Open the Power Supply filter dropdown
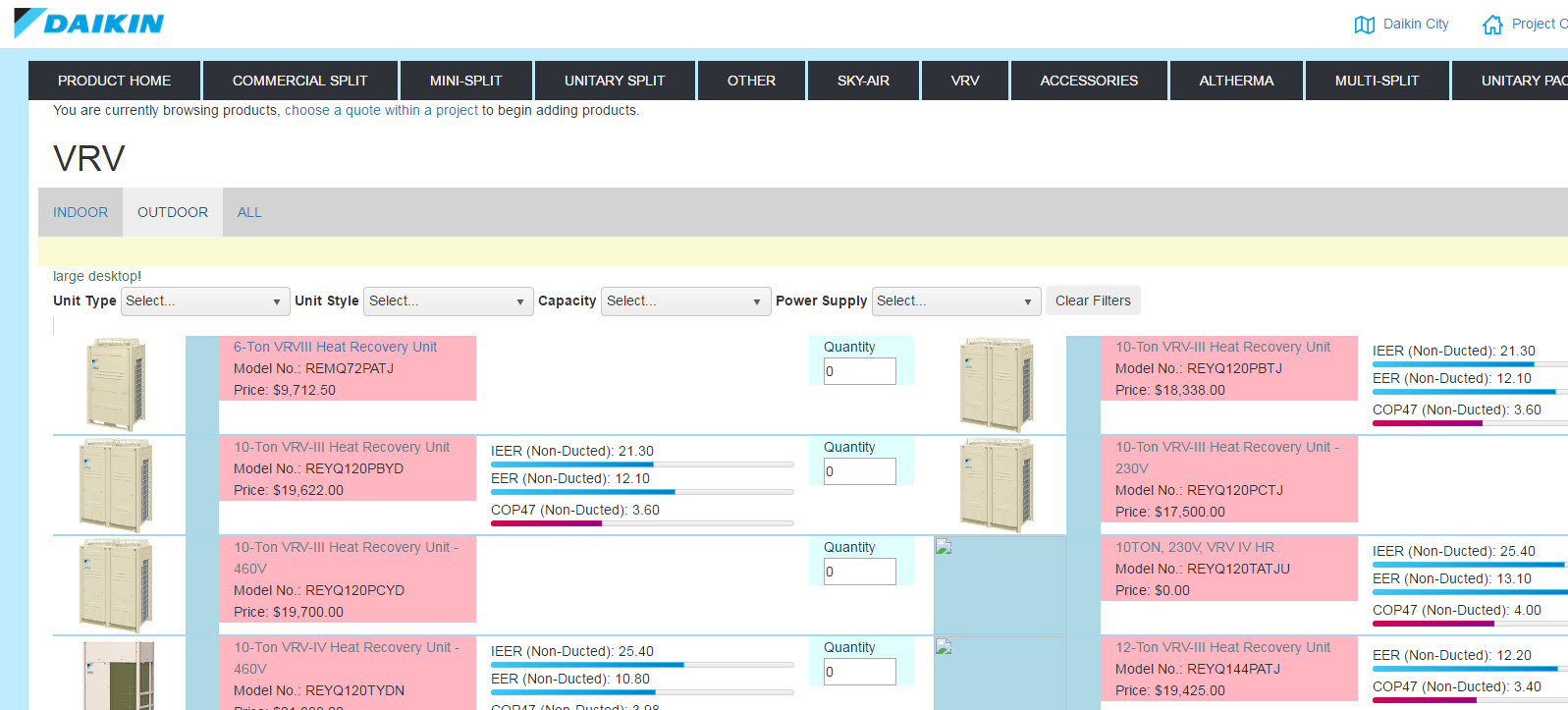1568x710 pixels. (956, 301)
